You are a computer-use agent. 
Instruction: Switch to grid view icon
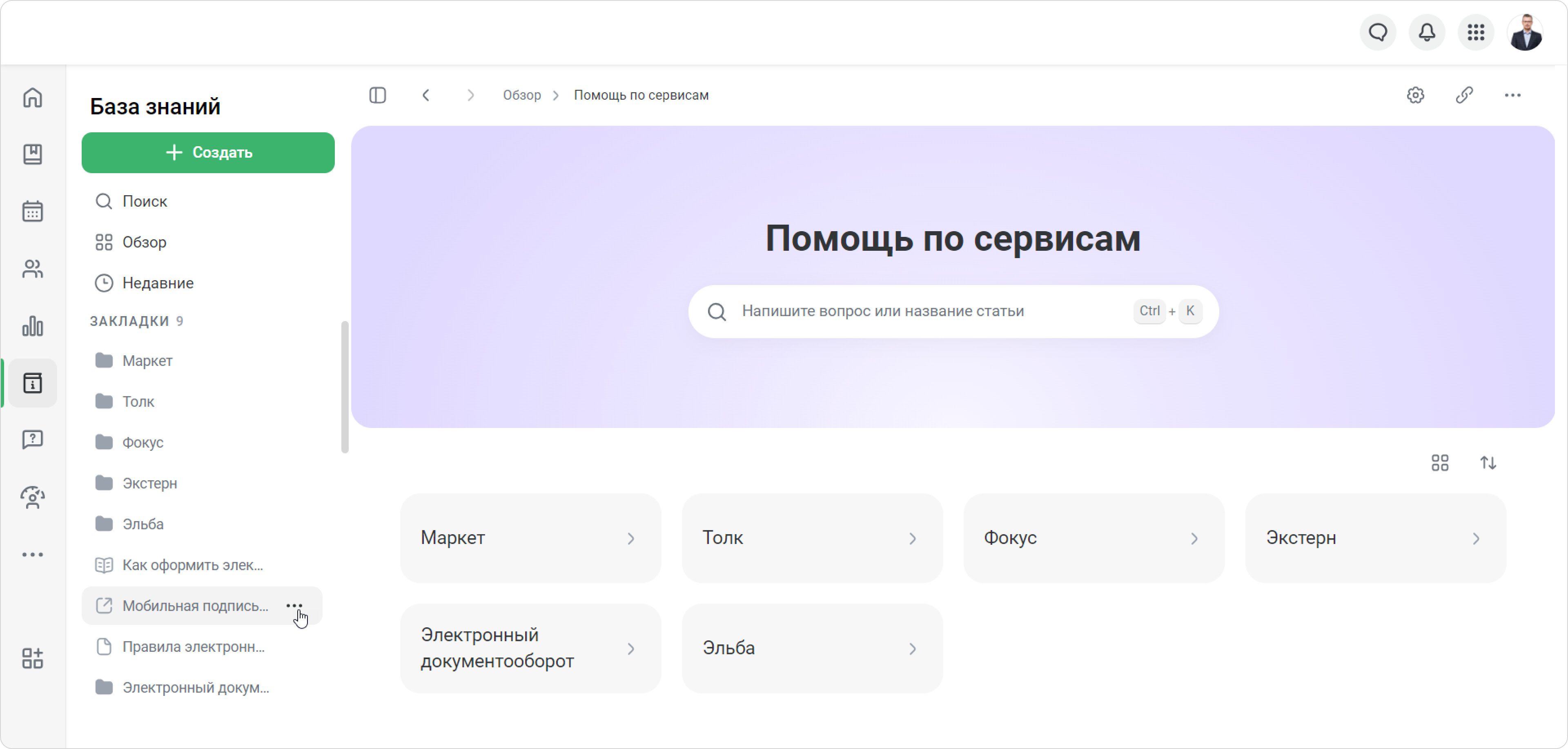click(x=1439, y=463)
